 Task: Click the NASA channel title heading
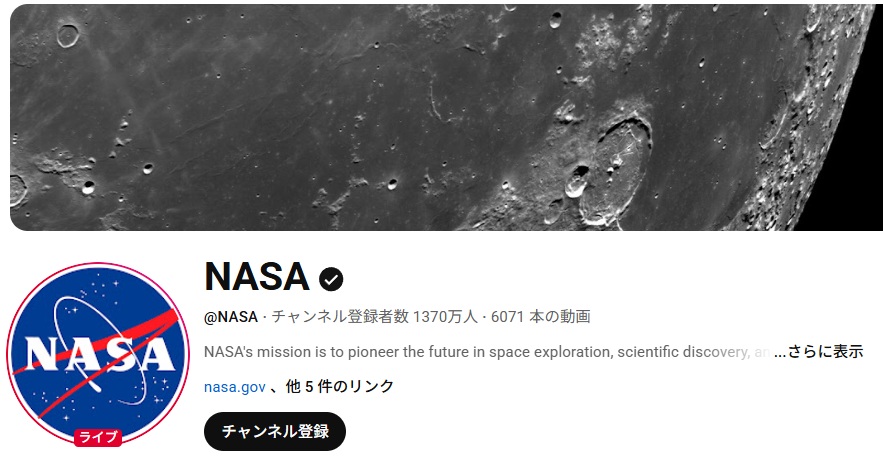[256, 277]
